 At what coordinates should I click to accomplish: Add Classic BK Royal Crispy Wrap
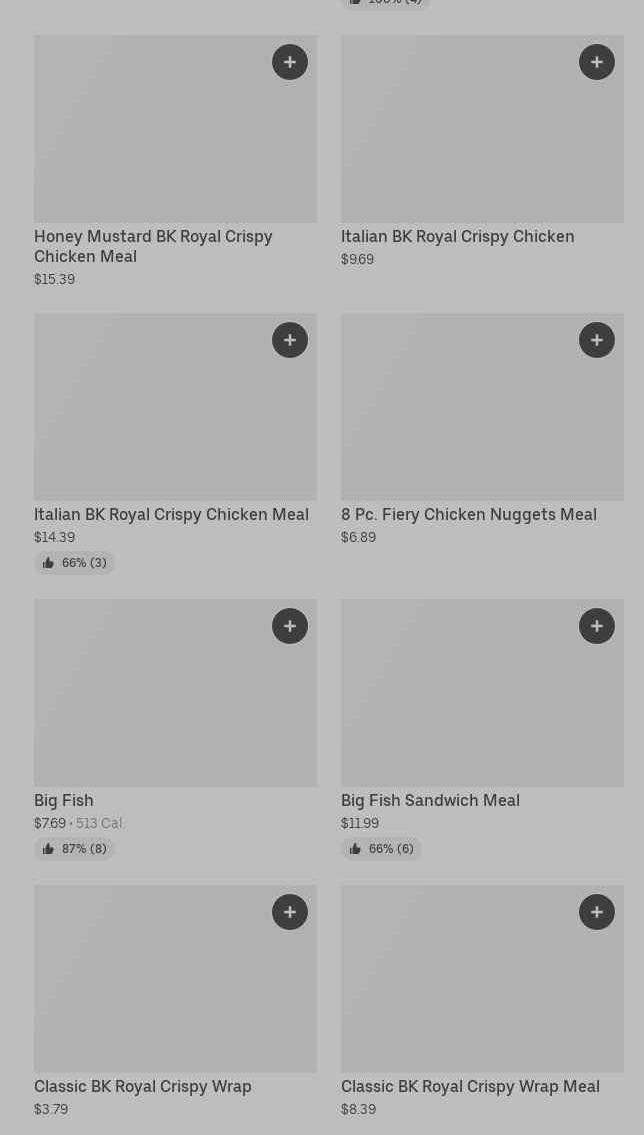290,912
